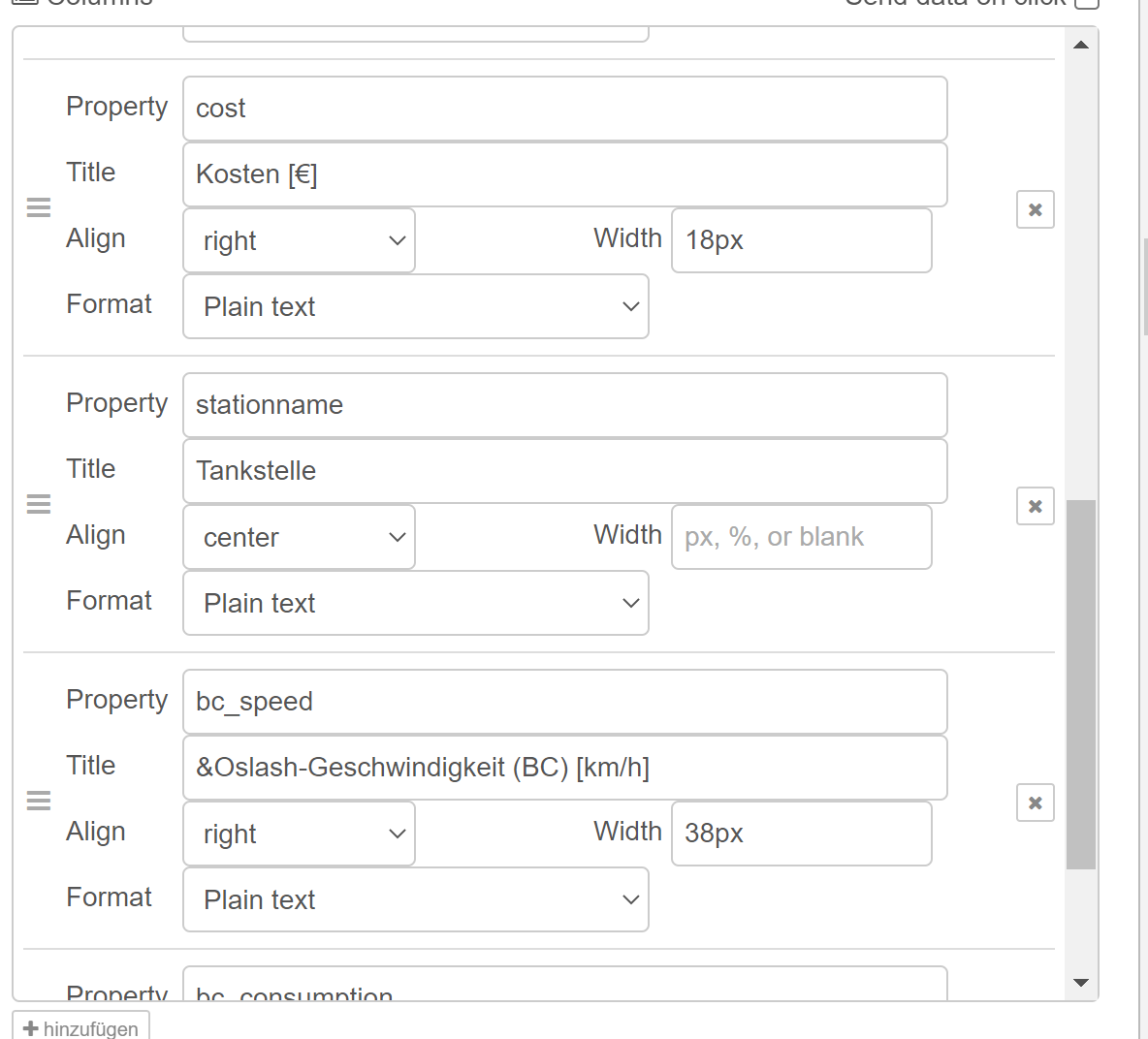Grab the drag handle of cost row

pyautogui.click(x=39, y=207)
